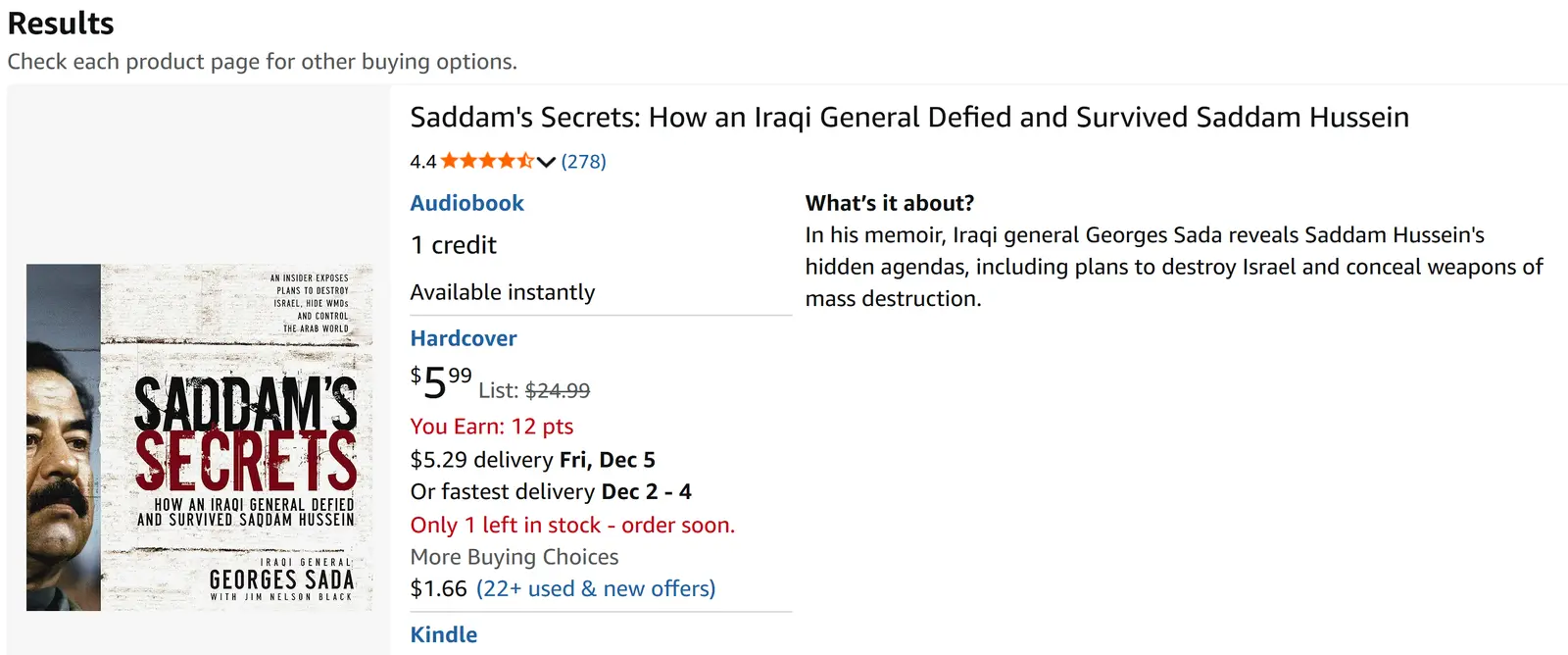
Task: Click the orange star rating icons
Action: pos(487,161)
